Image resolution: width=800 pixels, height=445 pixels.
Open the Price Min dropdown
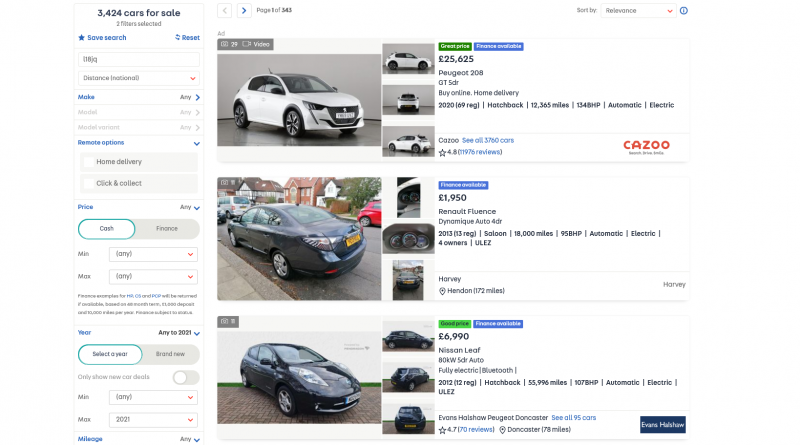(x=154, y=254)
